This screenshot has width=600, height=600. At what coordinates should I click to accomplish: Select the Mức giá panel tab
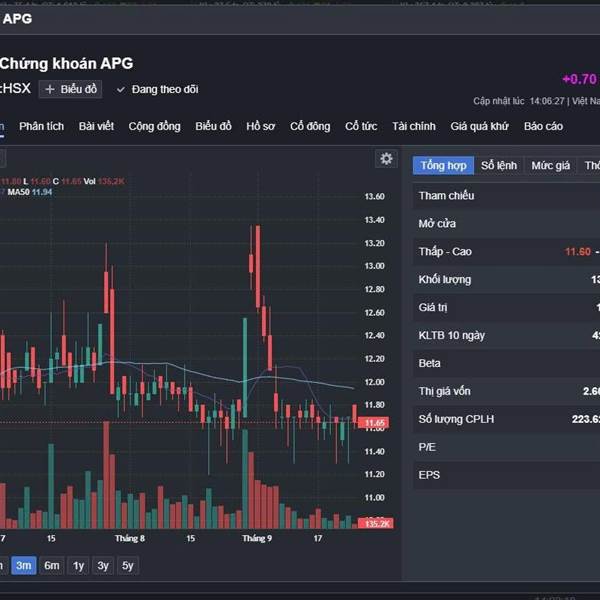550,165
